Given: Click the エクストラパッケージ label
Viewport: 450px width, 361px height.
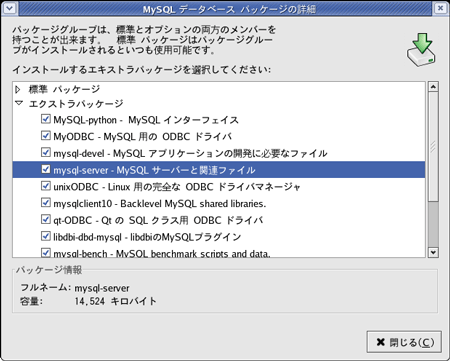Looking at the screenshot, I should pyautogui.click(x=76, y=104).
